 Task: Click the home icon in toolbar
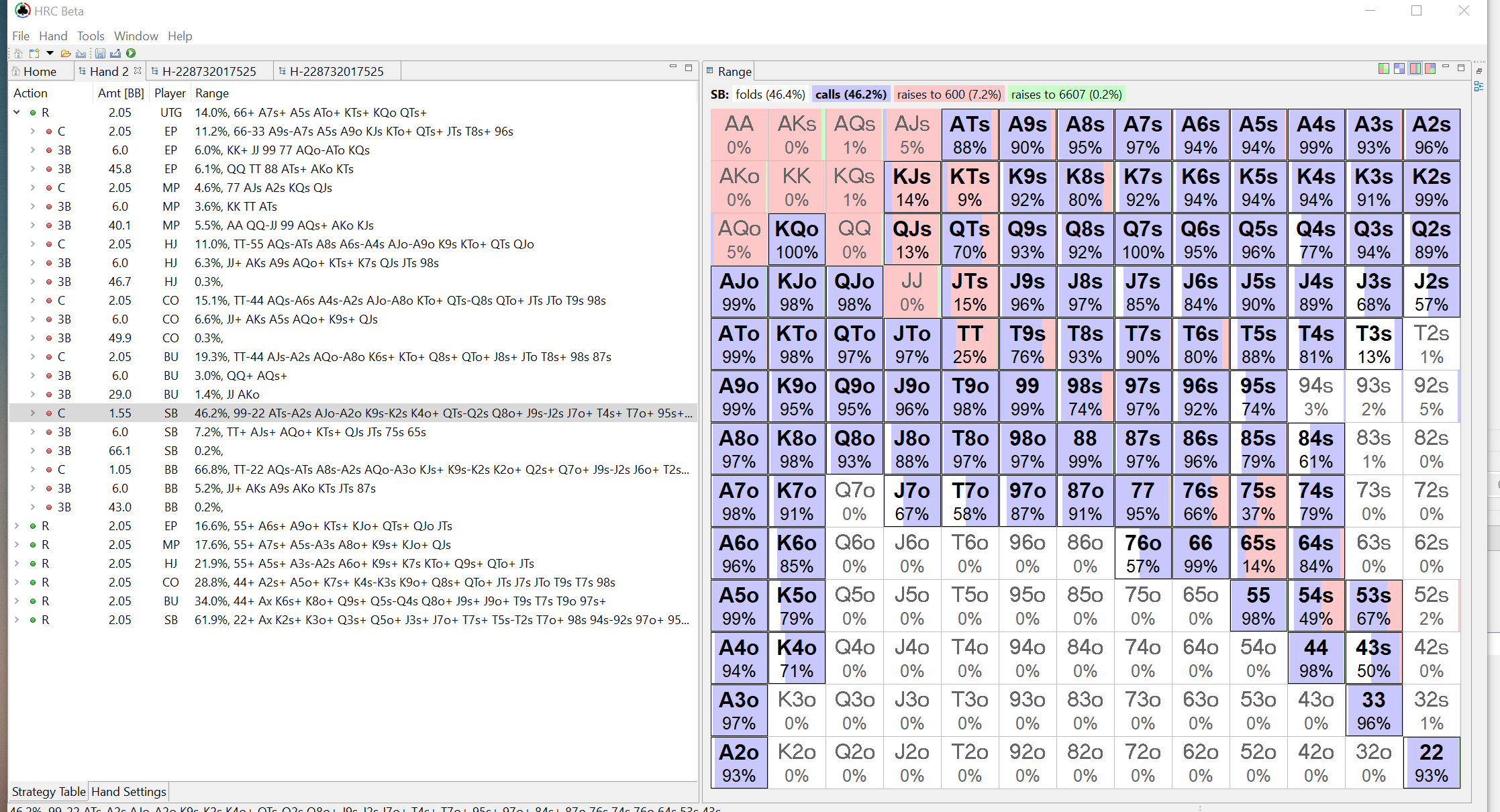[x=18, y=53]
